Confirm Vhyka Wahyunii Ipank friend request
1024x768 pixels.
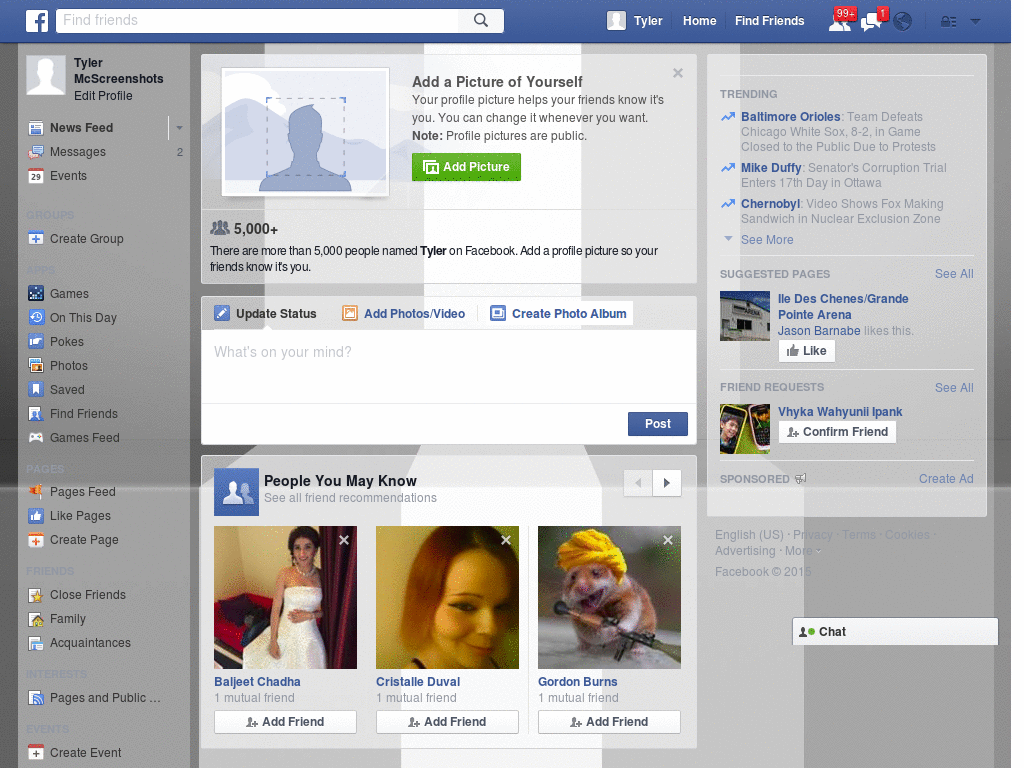pyautogui.click(x=837, y=432)
